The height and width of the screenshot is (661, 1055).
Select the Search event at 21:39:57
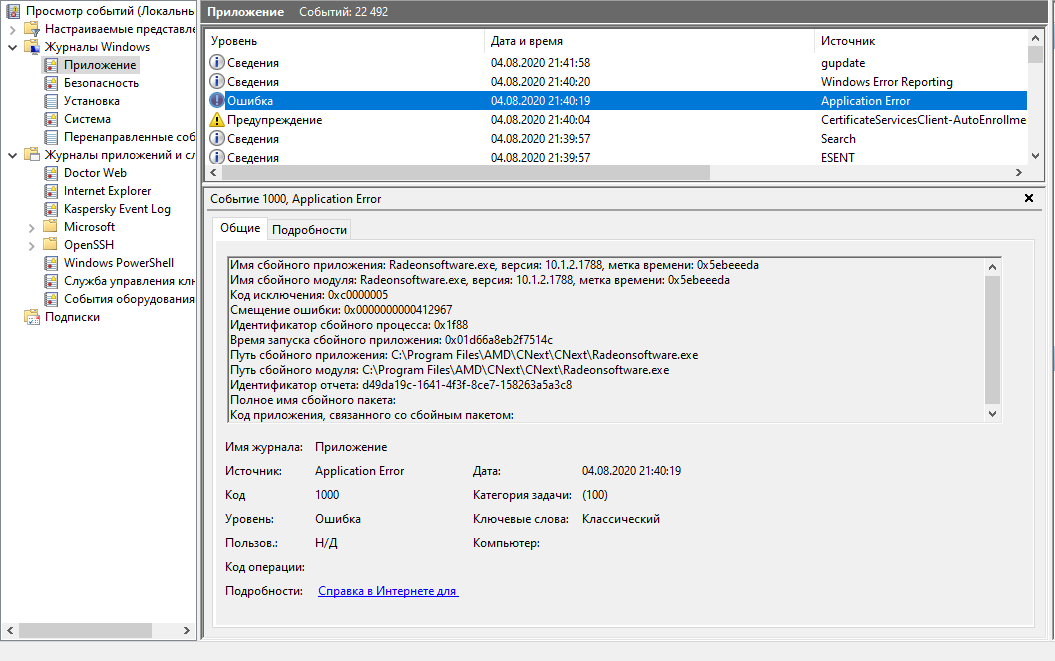click(616, 139)
